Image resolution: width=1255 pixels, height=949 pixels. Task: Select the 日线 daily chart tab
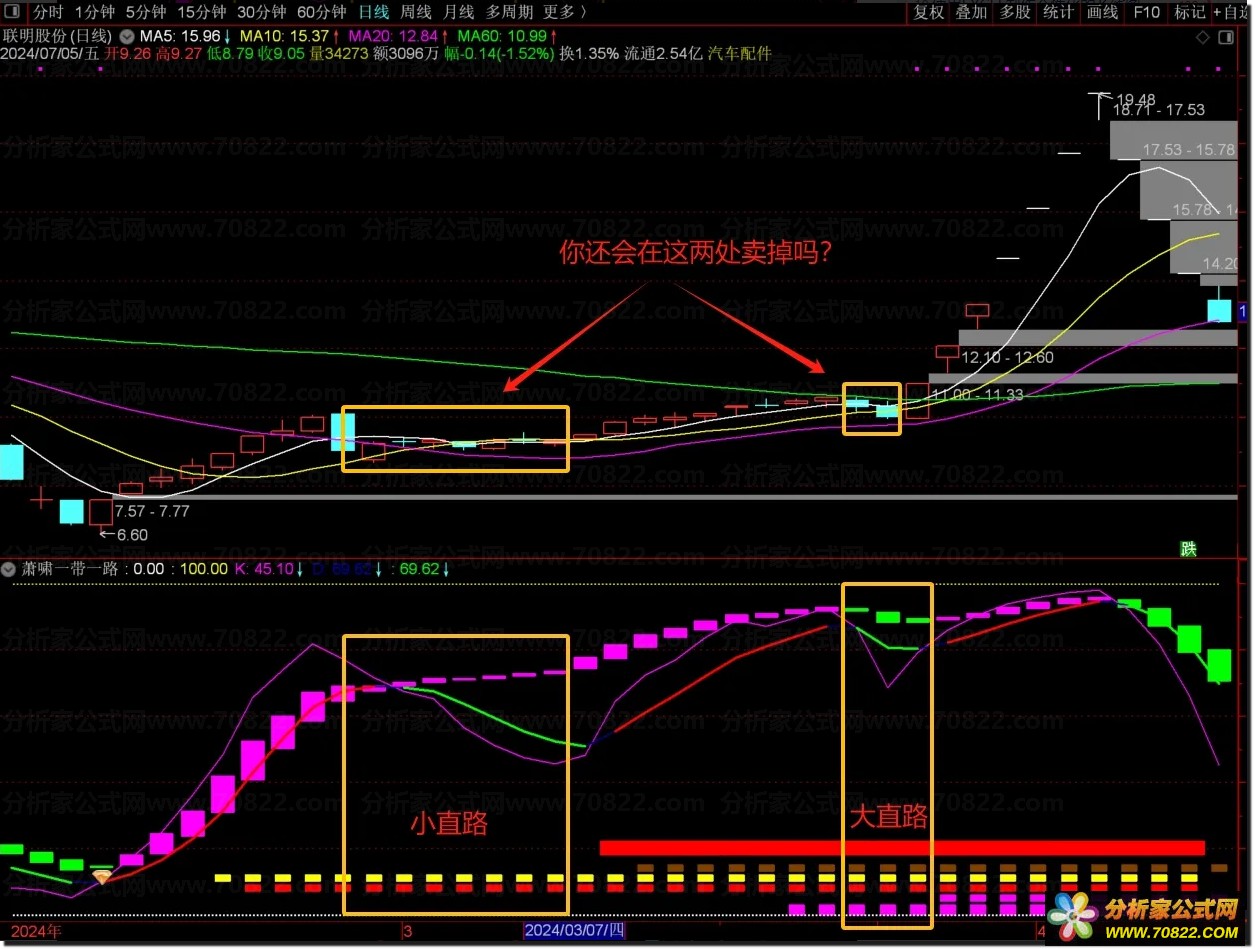point(373,12)
